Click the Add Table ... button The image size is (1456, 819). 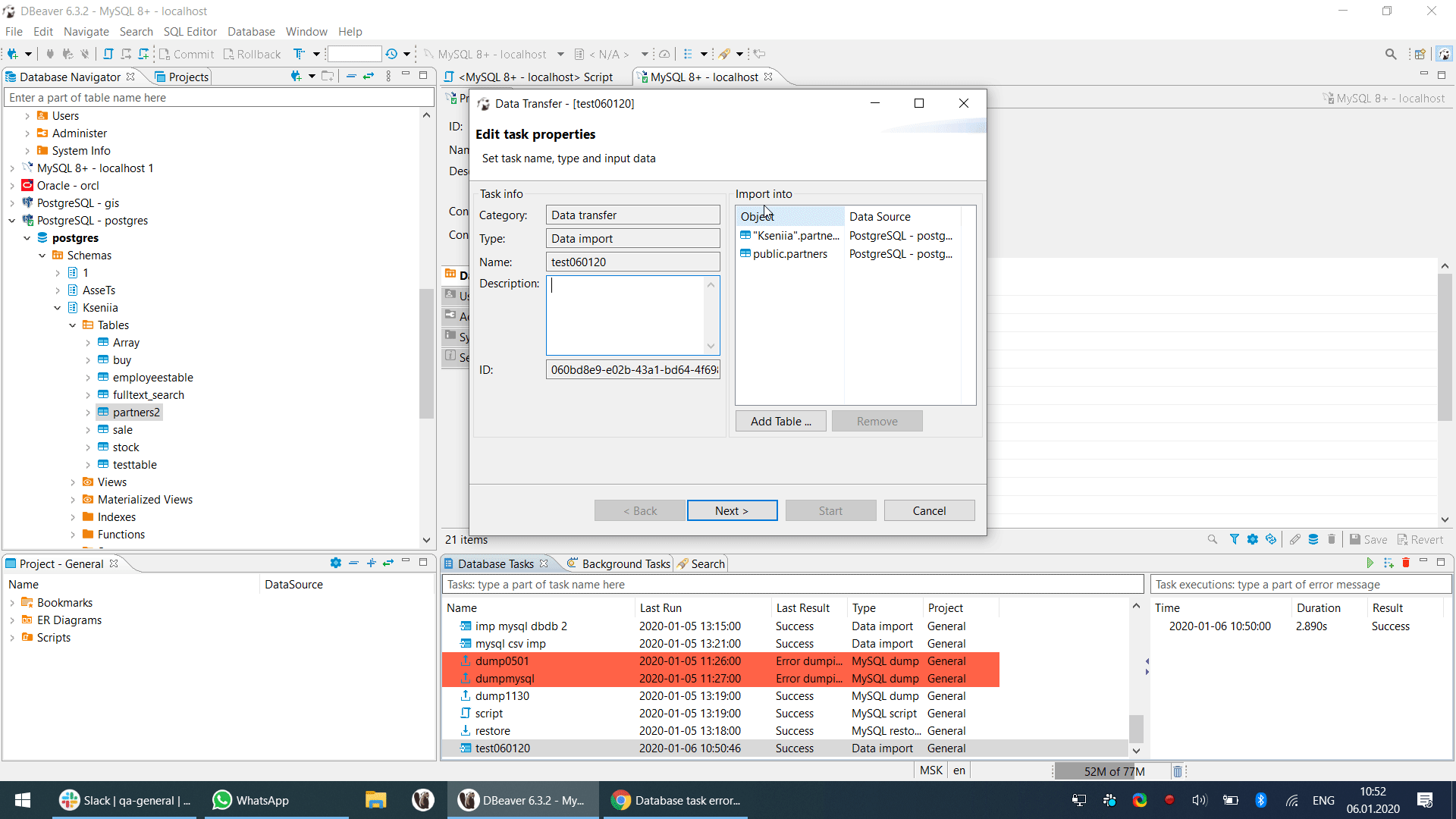[x=780, y=421]
